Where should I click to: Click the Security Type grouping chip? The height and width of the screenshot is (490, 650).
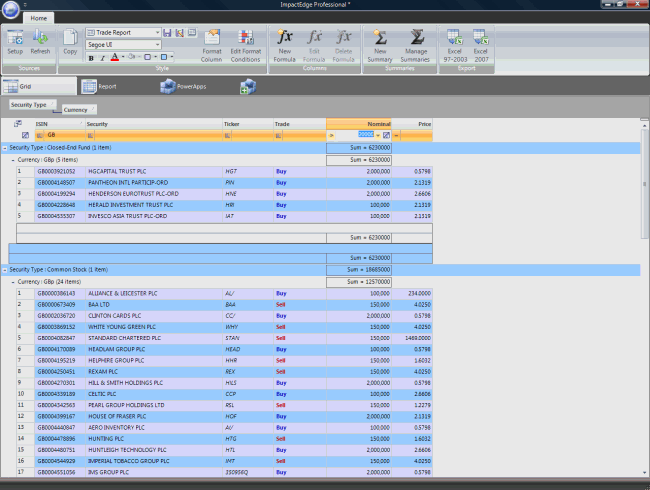click(x=32, y=104)
